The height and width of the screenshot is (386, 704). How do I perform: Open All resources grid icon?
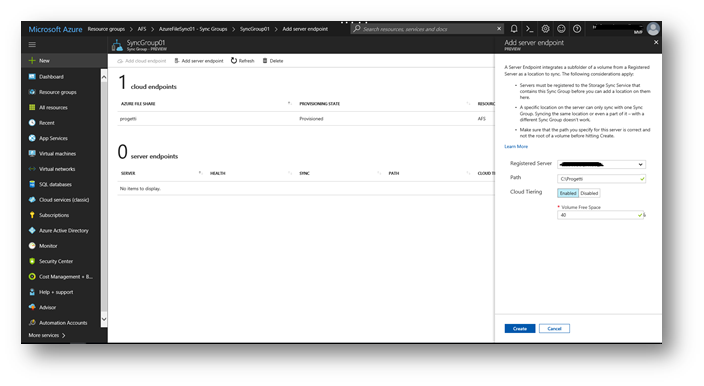(32, 107)
